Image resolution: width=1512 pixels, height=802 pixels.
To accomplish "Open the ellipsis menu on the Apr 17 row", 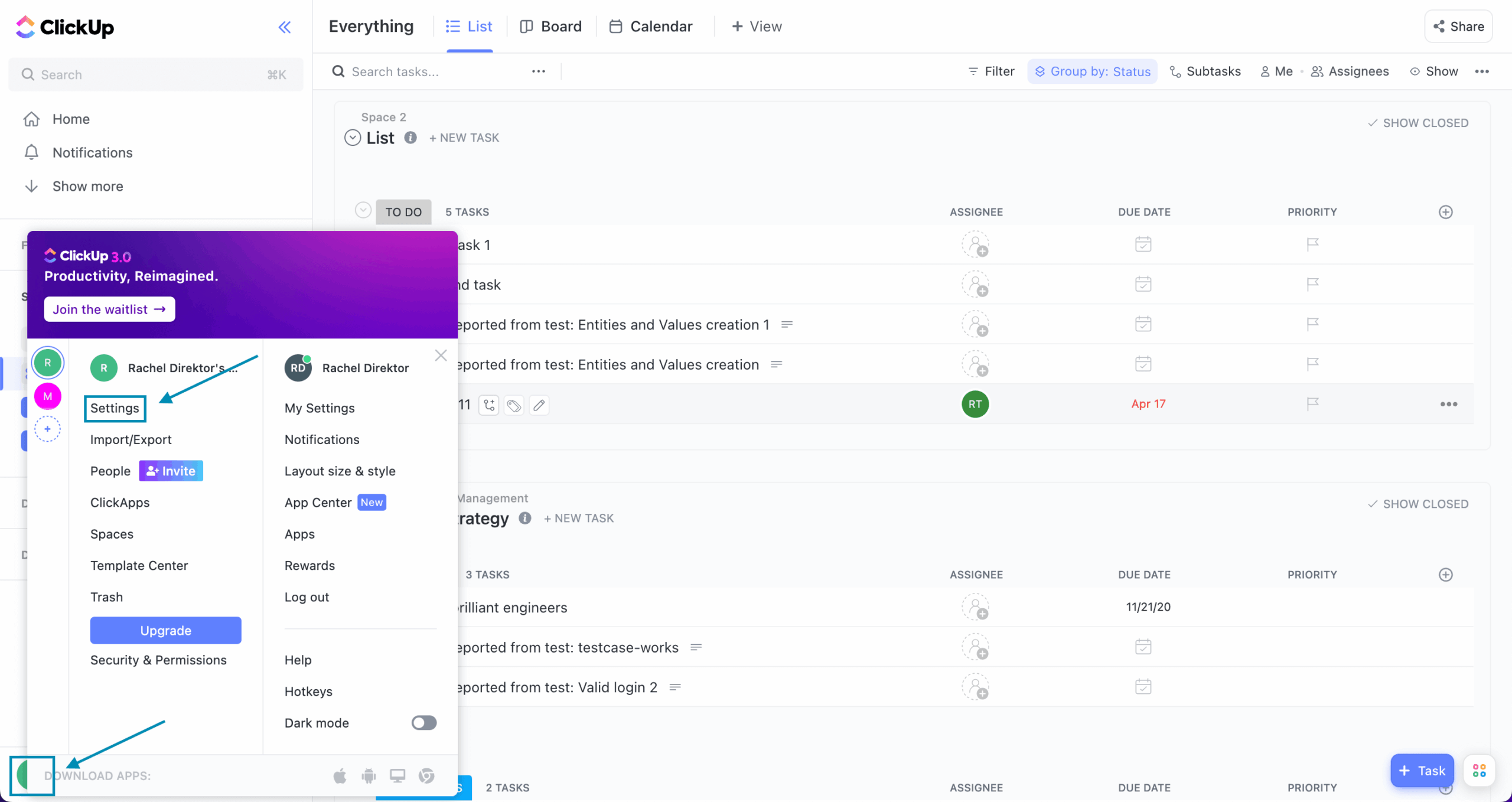I will [x=1449, y=404].
